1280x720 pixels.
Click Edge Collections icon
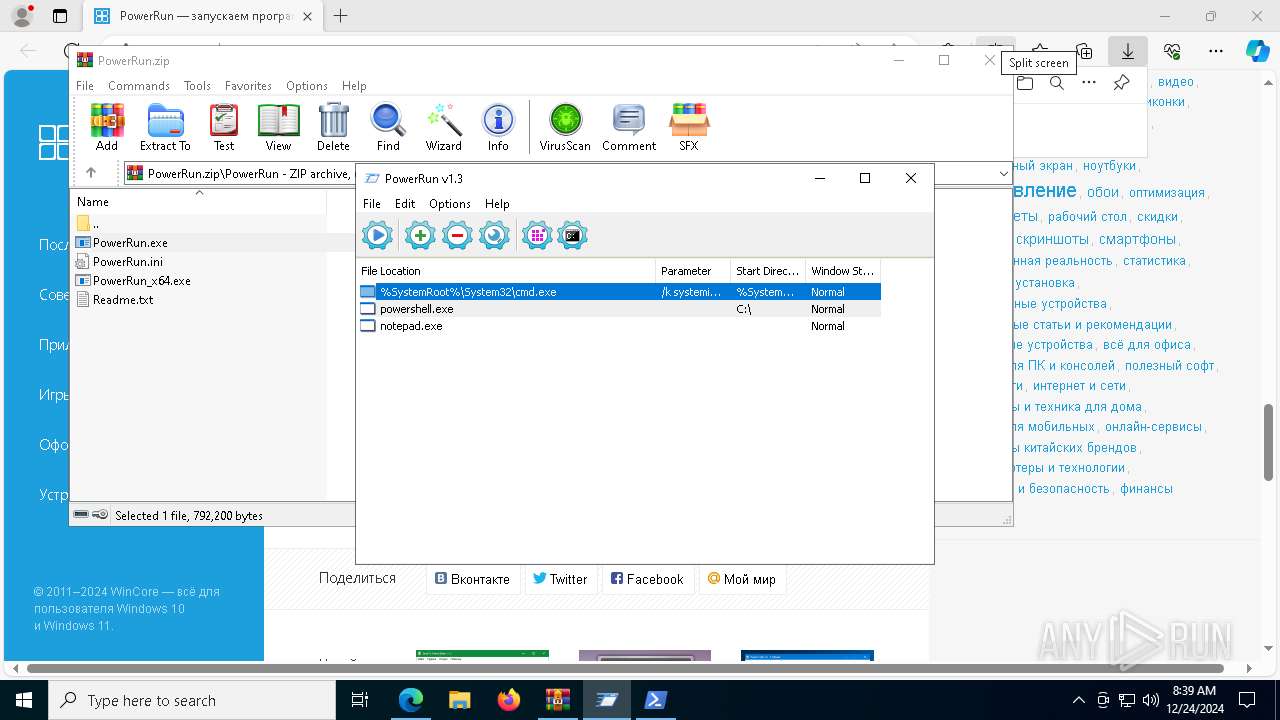click(1084, 50)
